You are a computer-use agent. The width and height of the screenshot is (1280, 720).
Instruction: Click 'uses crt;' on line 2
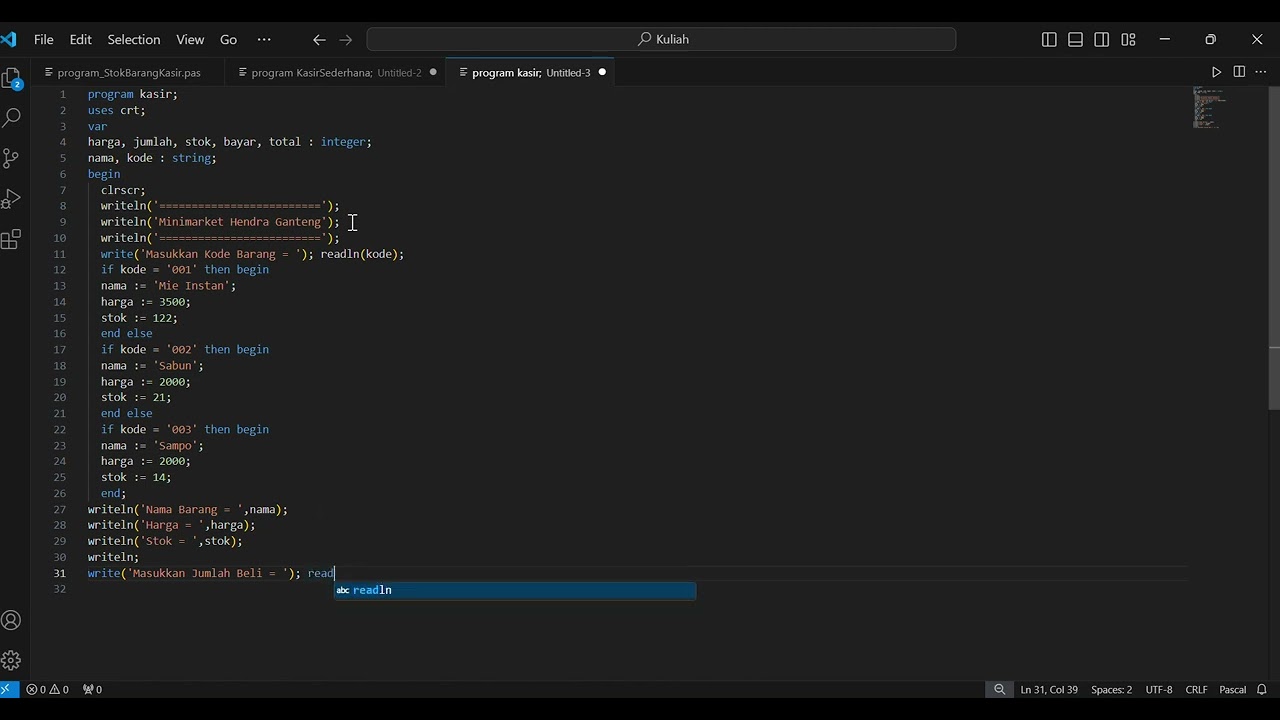116,110
